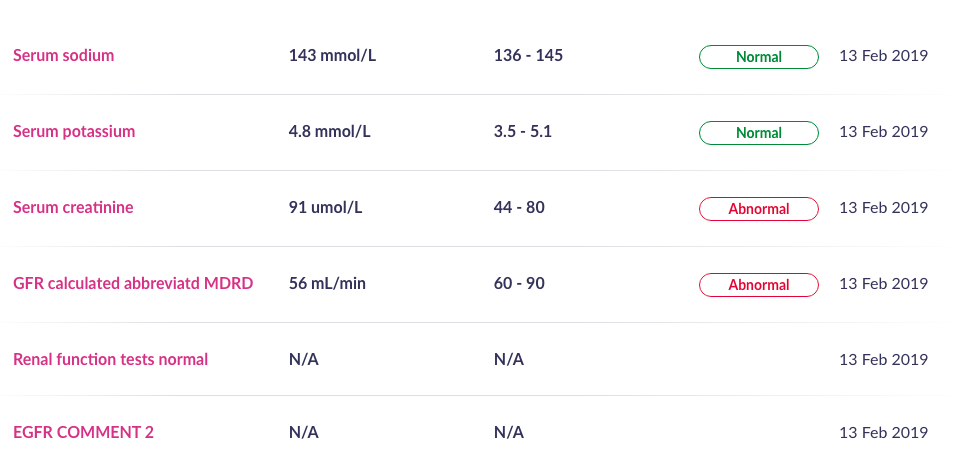Click the 143 mmol/L sodium value
Screen dimensions: 966x454
pyautogui.click(x=332, y=56)
